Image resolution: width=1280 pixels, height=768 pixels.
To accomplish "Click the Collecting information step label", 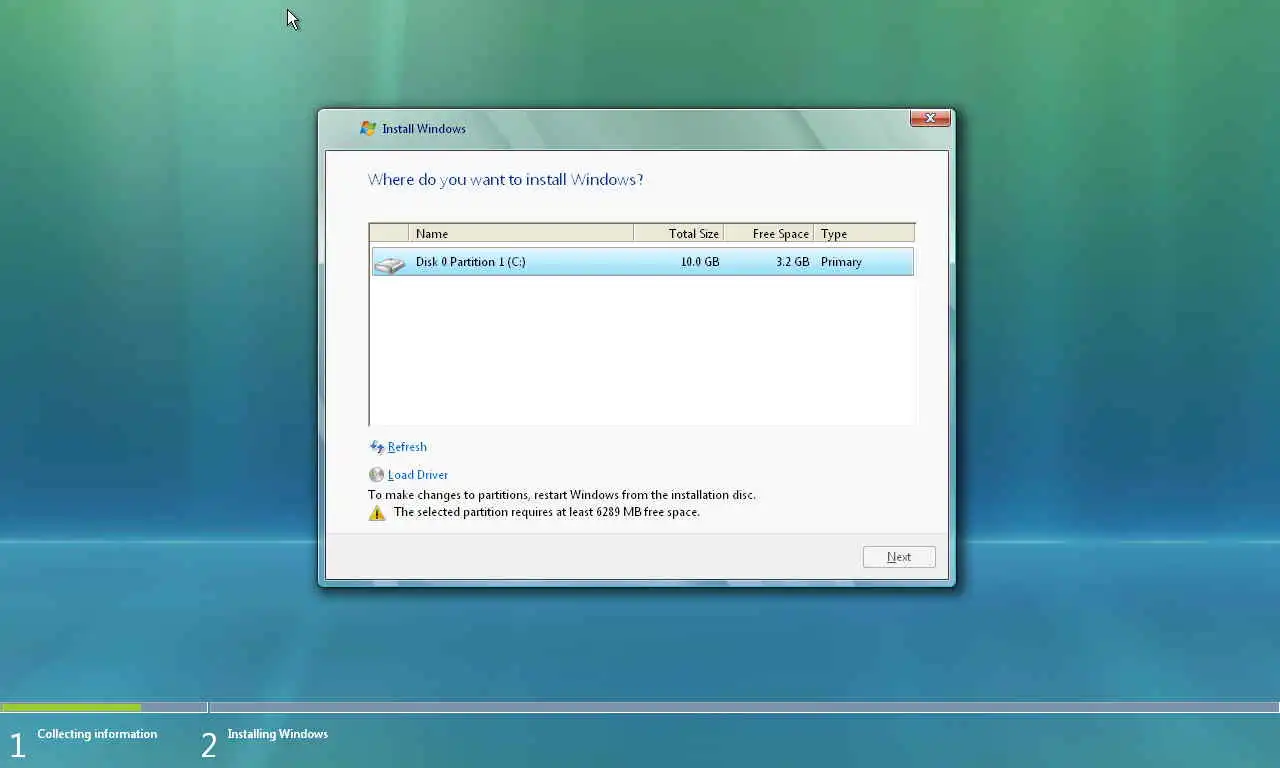I will [97, 734].
